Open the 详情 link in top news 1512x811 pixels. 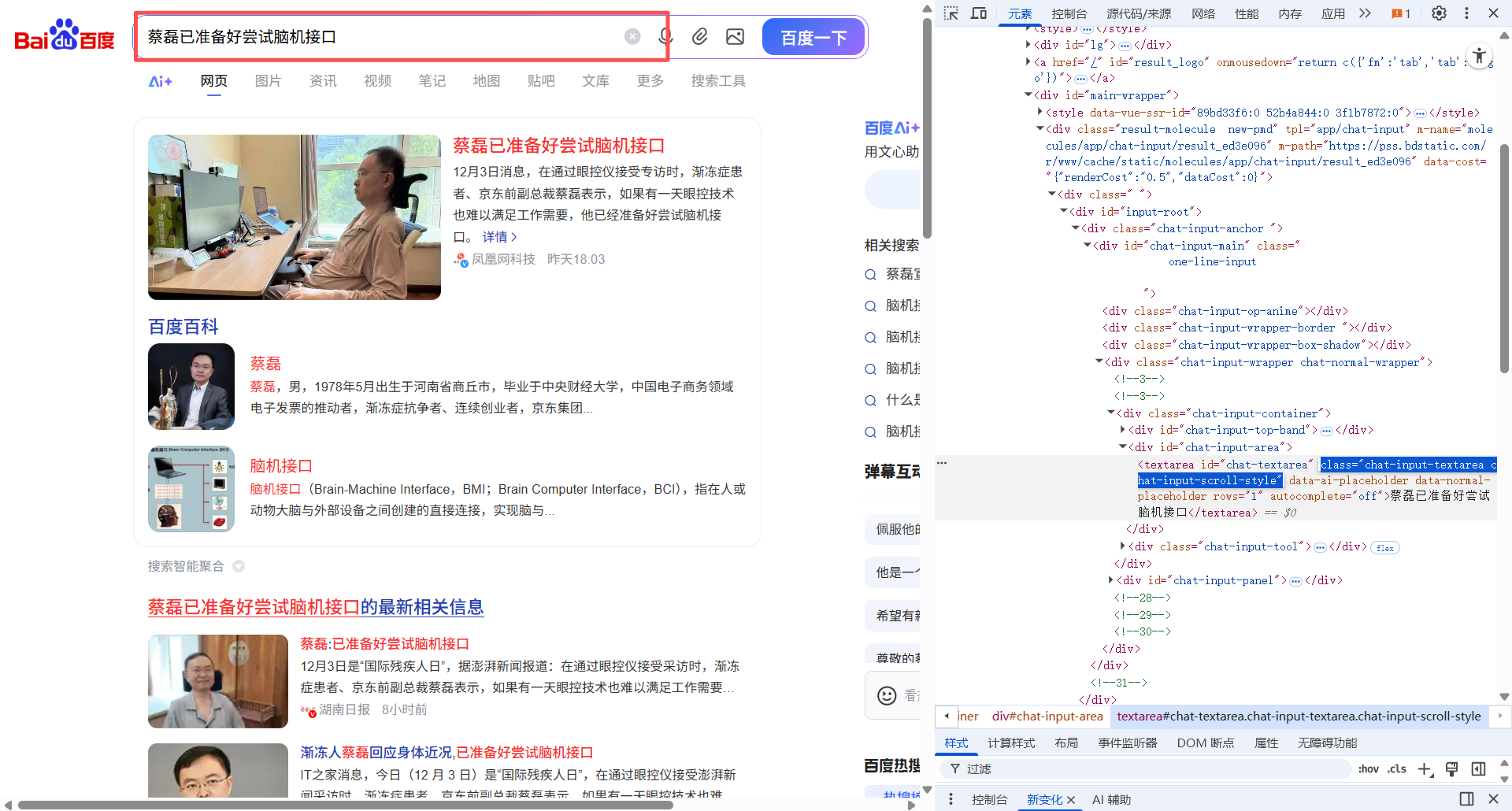pos(499,237)
